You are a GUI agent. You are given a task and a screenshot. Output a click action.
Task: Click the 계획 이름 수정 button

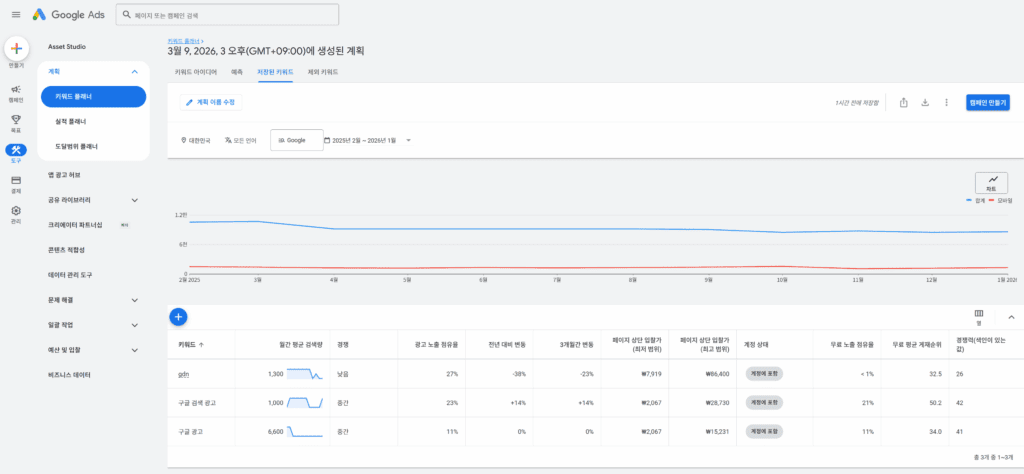(211, 102)
